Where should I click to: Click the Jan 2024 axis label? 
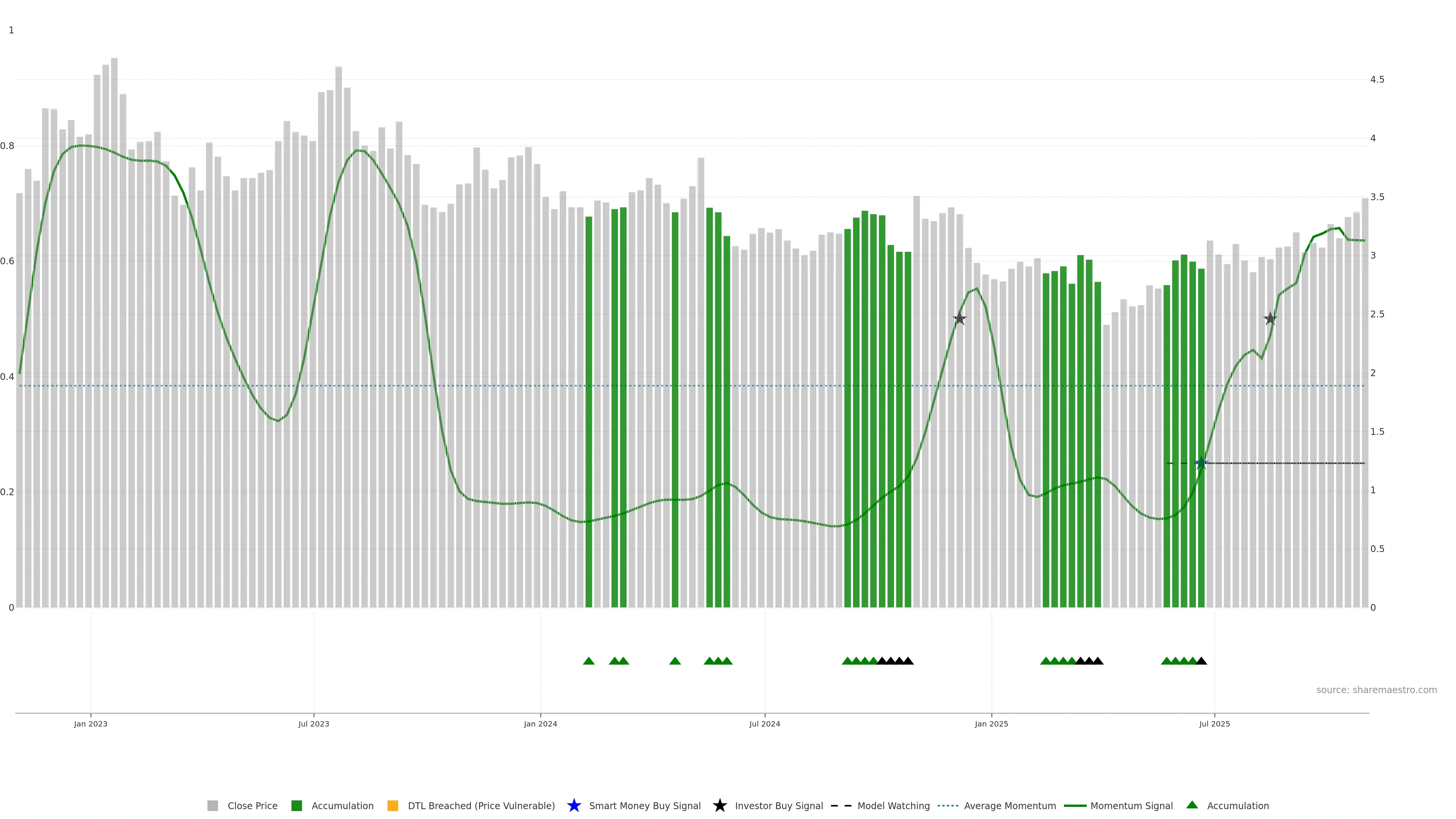pyautogui.click(x=540, y=723)
